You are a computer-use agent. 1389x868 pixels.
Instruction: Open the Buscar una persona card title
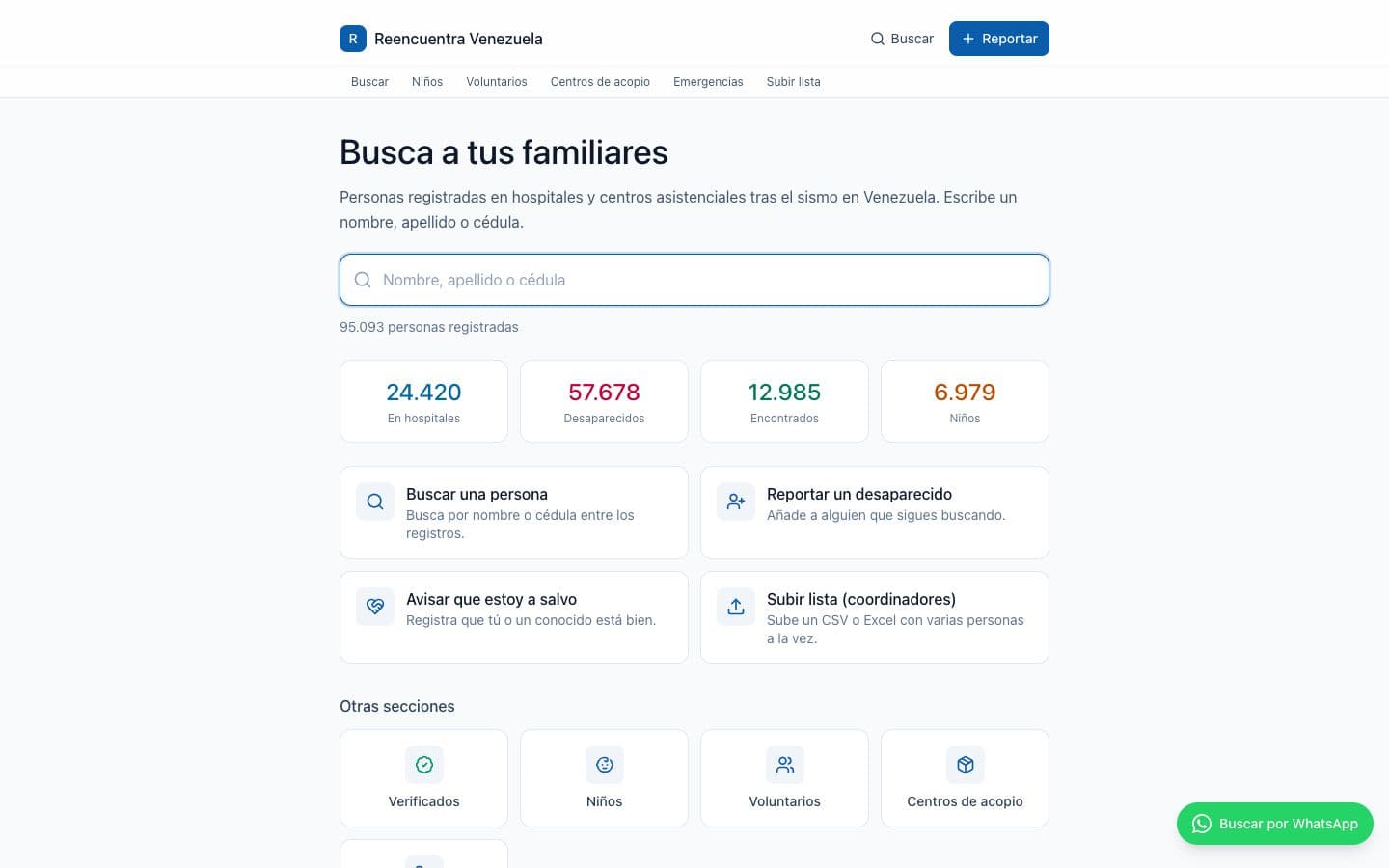click(477, 494)
